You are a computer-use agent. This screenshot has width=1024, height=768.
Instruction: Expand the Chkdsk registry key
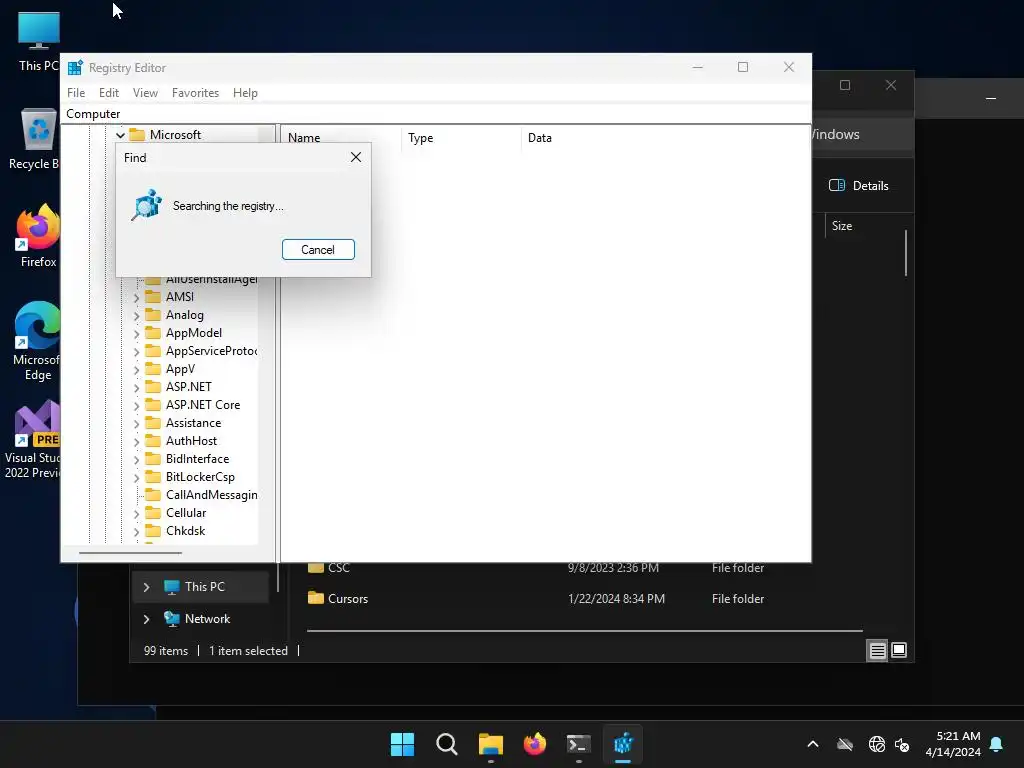136,532
